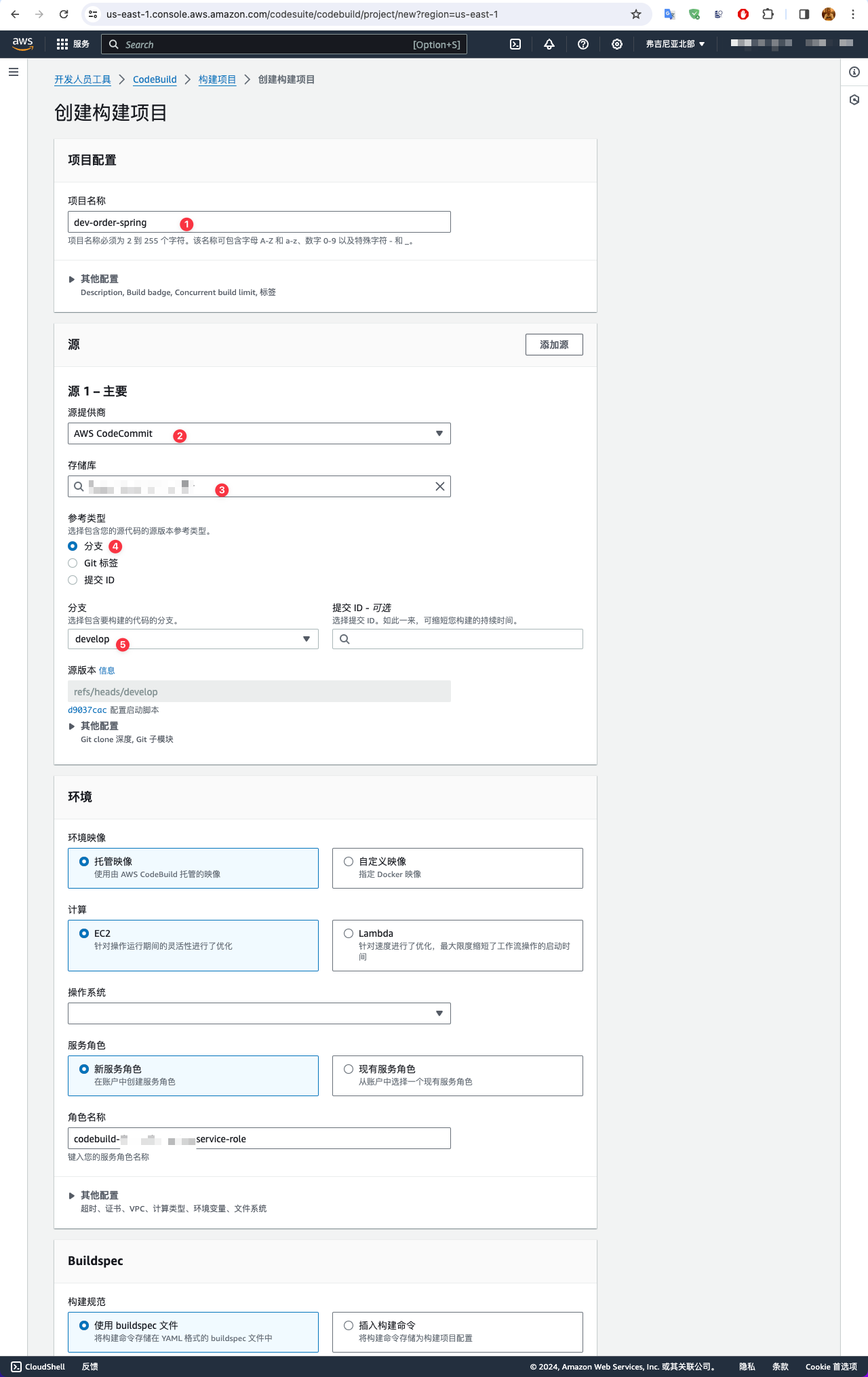The image size is (868, 1377).
Task: Select Lambda compute option
Action: [458, 946]
